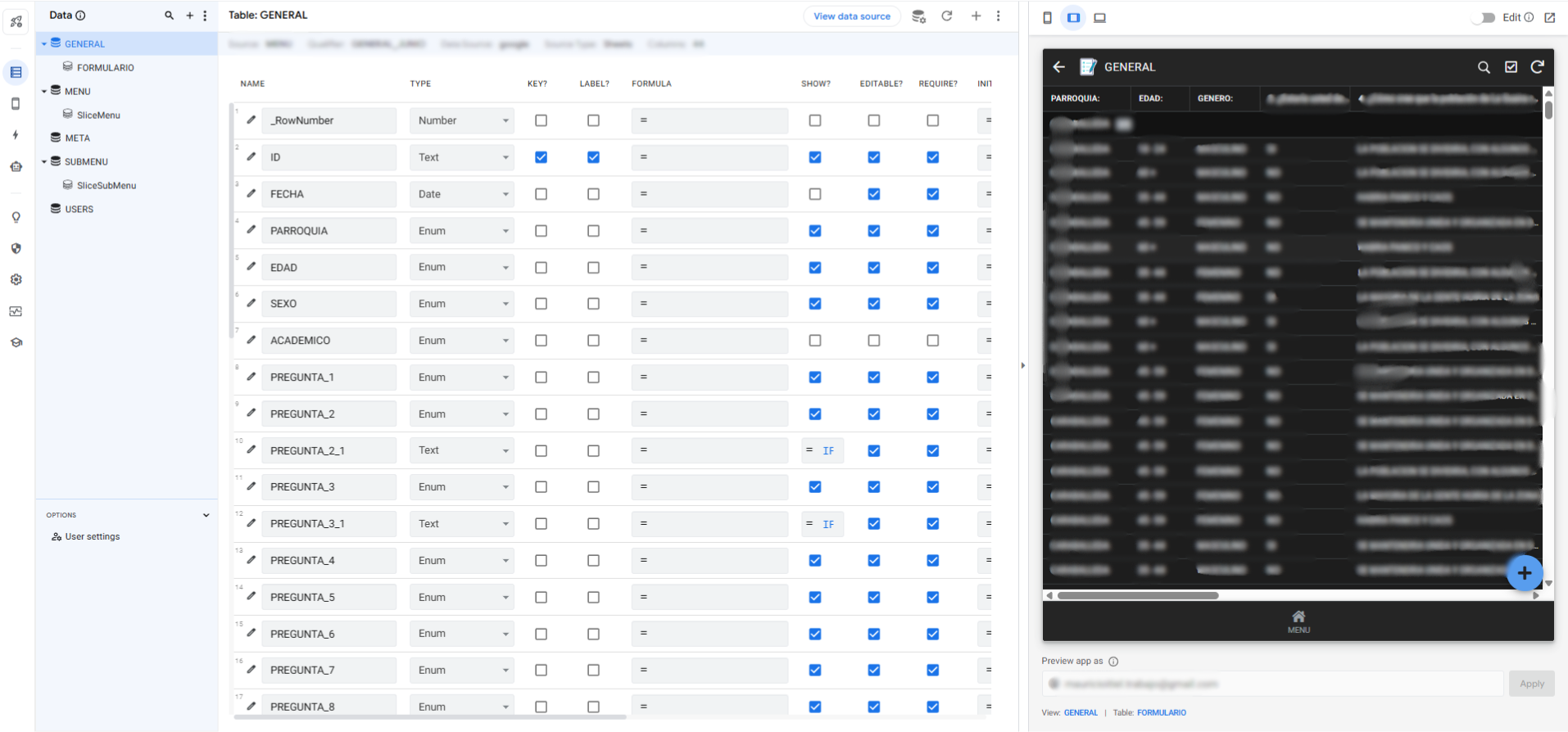
Task: Click the regenerate schema refresh icon
Action: [x=946, y=16]
